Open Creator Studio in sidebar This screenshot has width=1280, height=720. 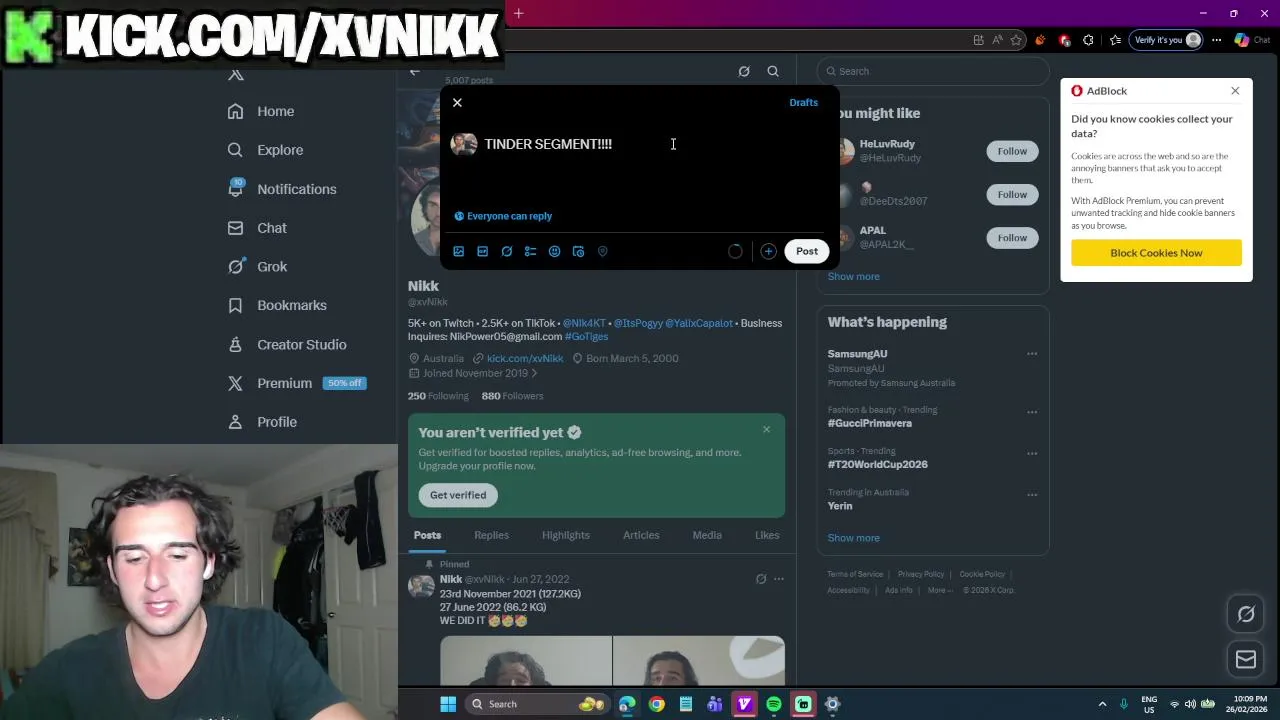click(x=287, y=344)
